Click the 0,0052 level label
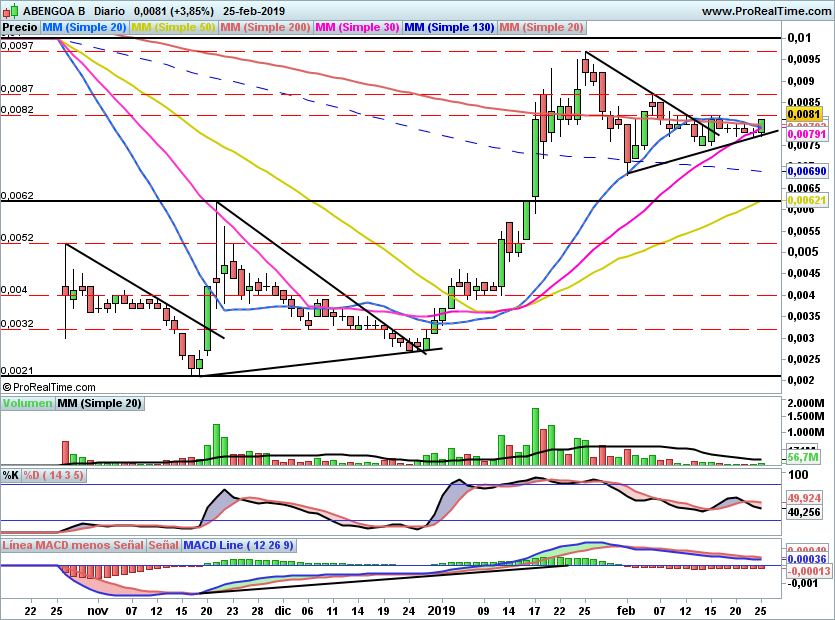835x620 pixels. (x=17, y=238)
